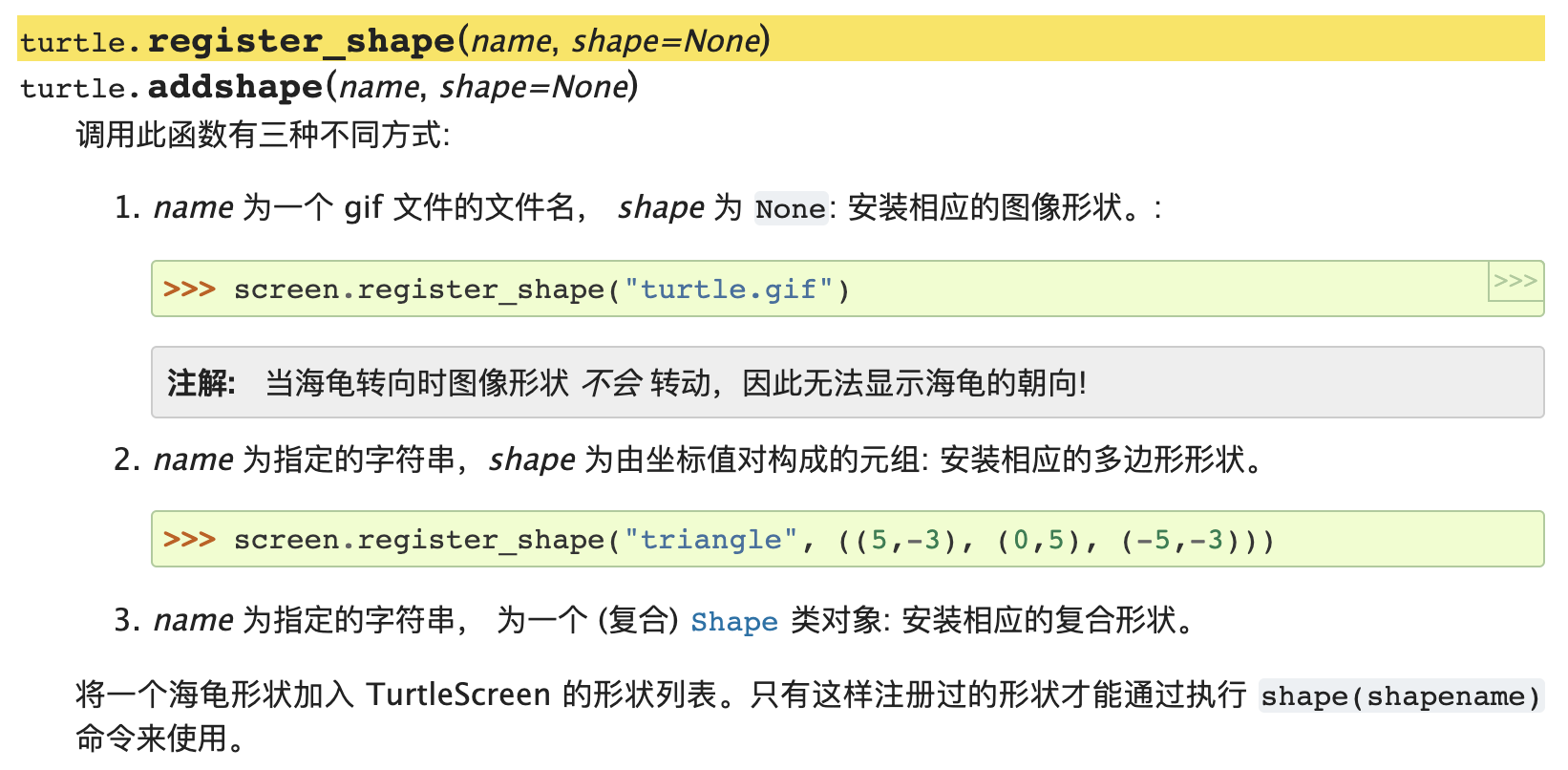Click the highlighted register_shape function name
The height and width of the screenshot is (770, 1568).
[x=301, y=41]
